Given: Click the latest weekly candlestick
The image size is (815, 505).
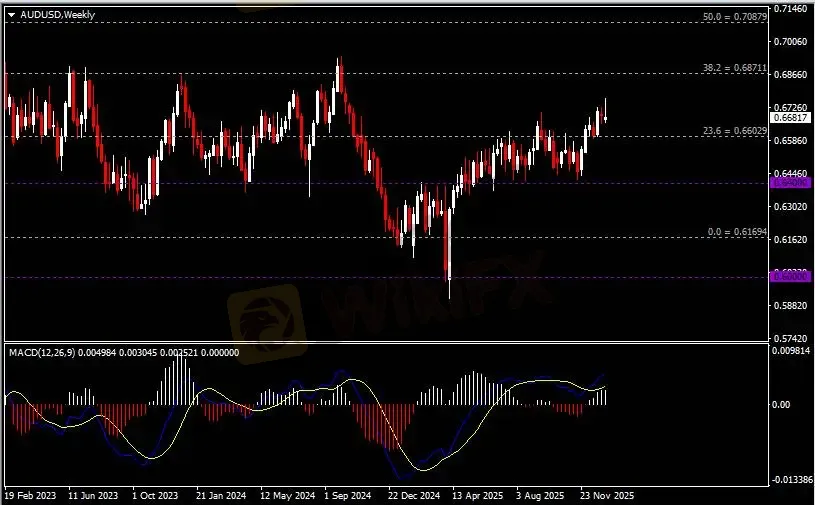Looking at the screenshot, I should [x=605, y=115].
